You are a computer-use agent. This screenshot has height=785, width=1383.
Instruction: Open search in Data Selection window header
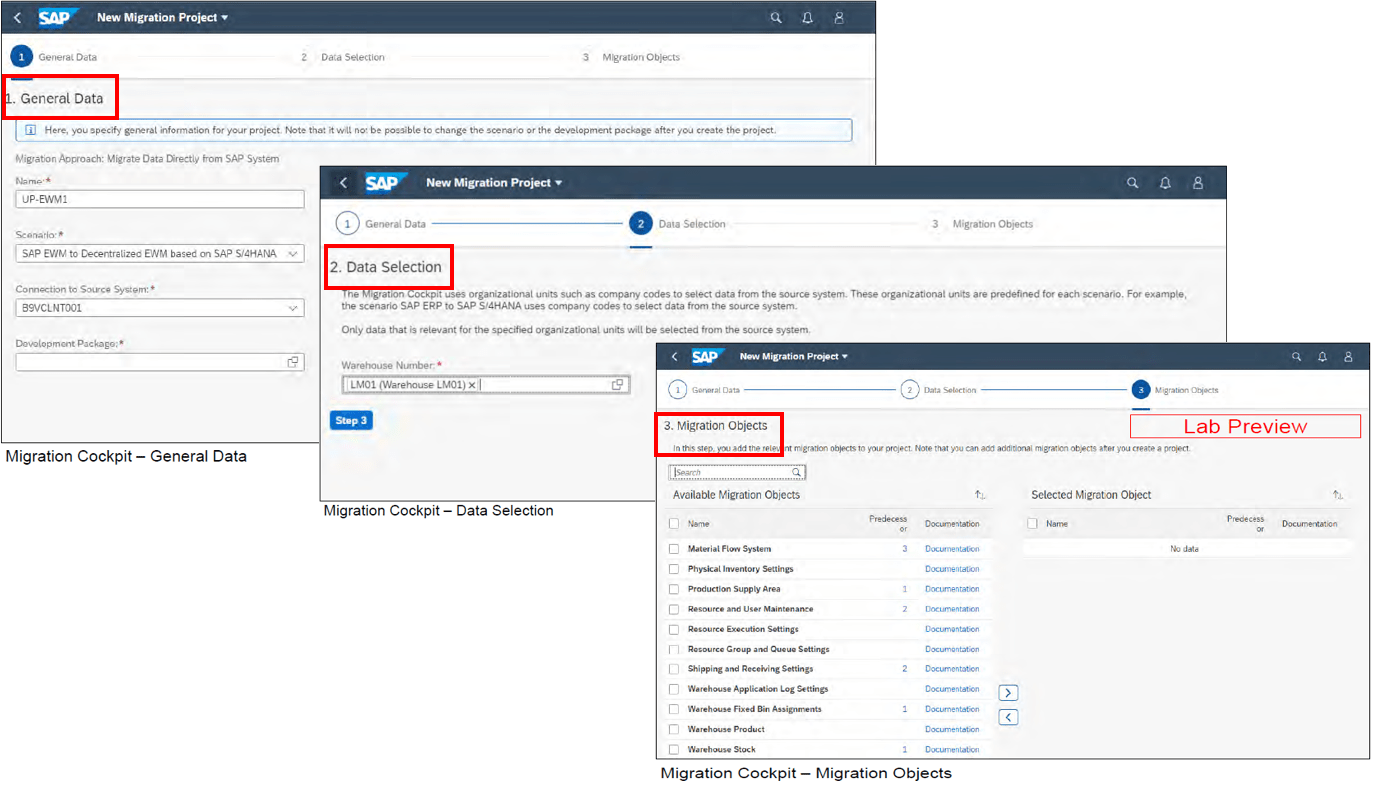click(x=1132, y=183)
